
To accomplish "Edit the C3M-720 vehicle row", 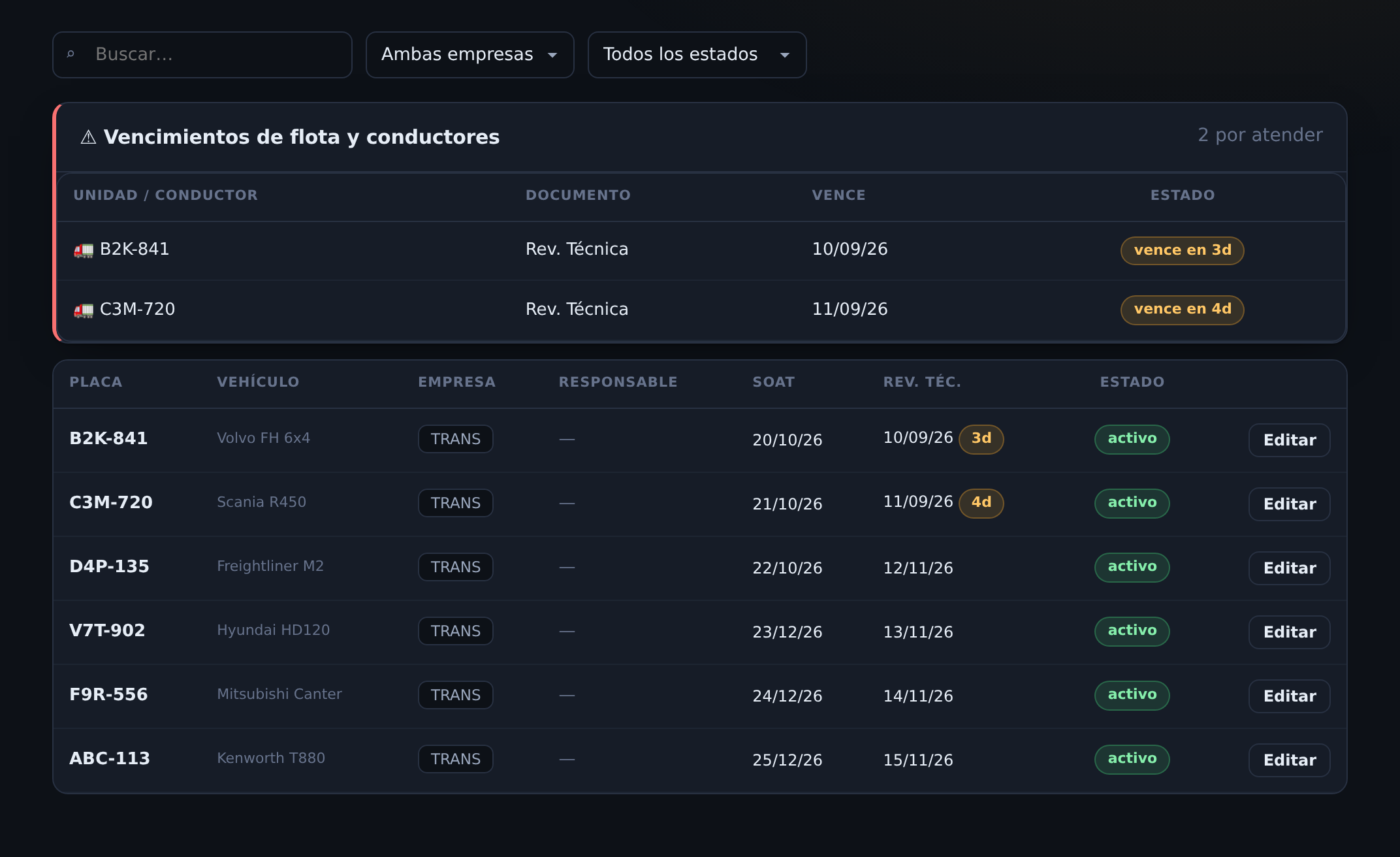I will click(1290, 504).
